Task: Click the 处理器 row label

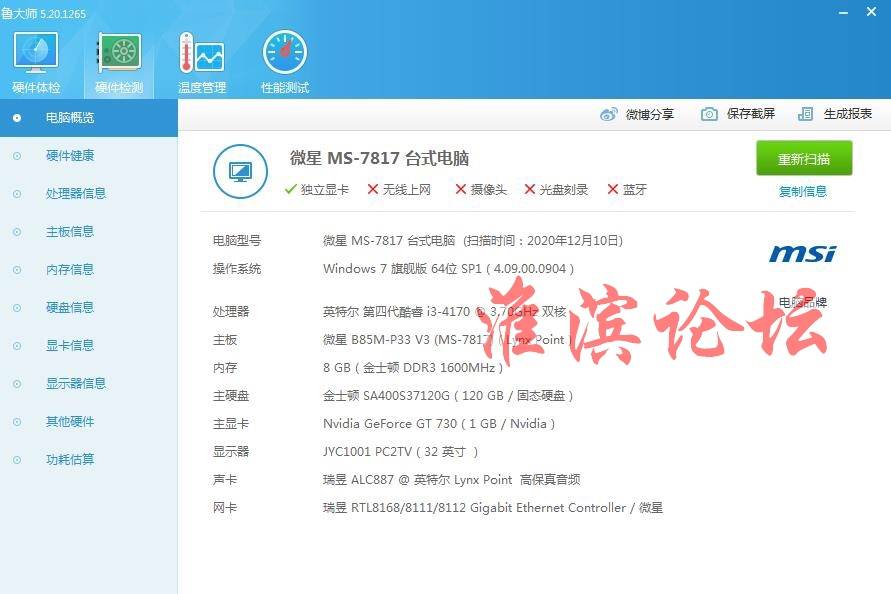Action: click(231, 311)
